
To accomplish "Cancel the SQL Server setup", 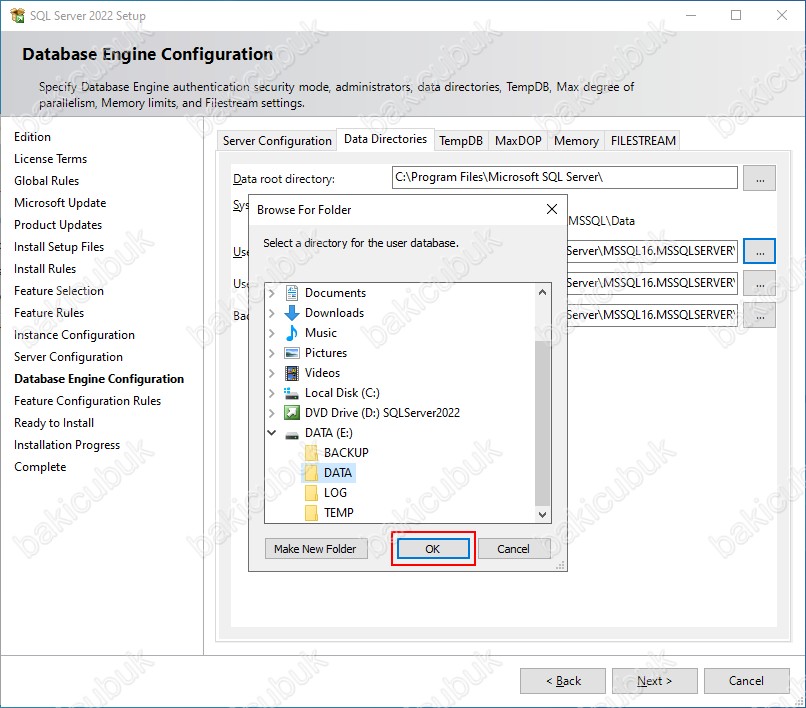I will (746, 681).
